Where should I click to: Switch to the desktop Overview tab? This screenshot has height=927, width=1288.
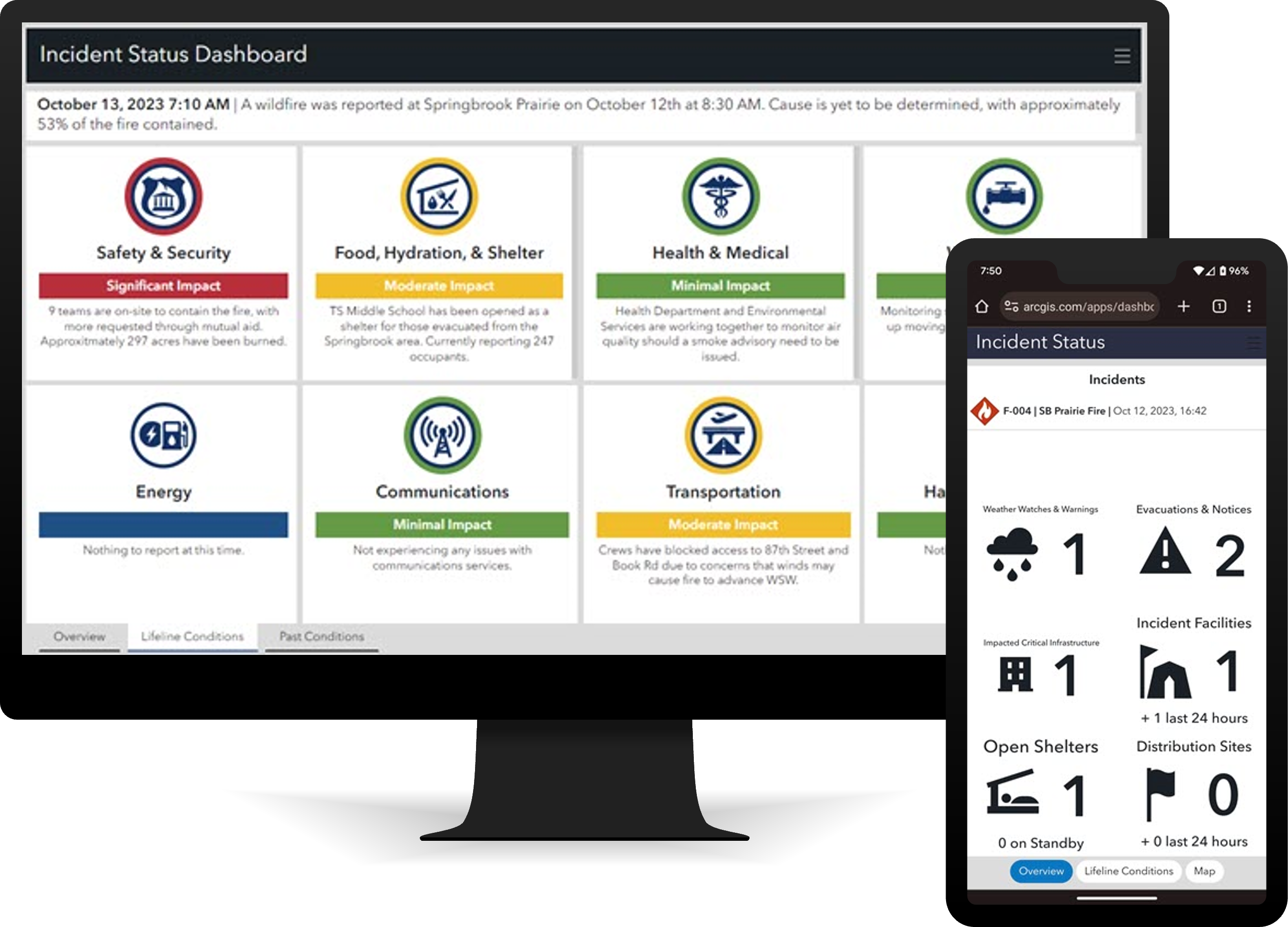(79, 637)
